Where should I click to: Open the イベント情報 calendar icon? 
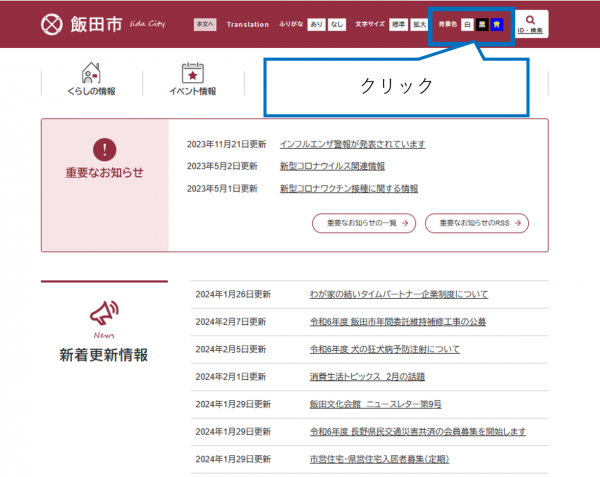(x=193, y=72)
